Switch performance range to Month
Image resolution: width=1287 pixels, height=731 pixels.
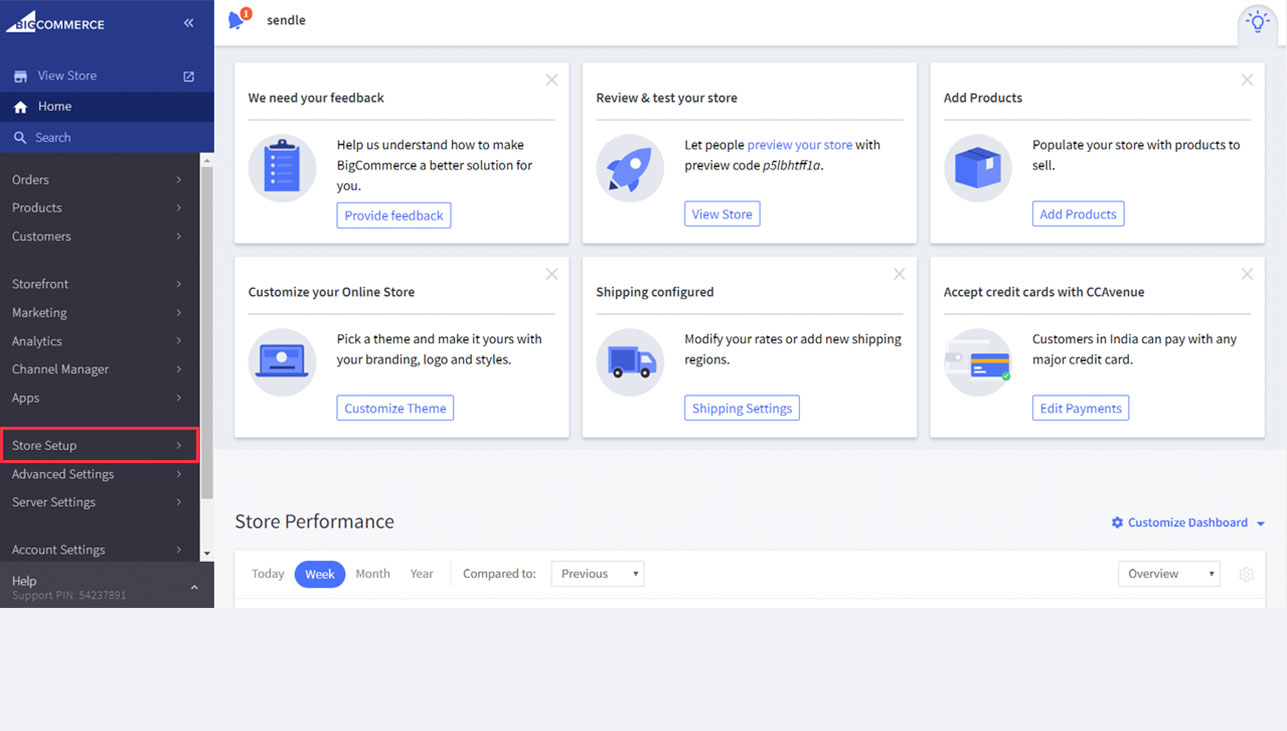[x=372, y=574]
